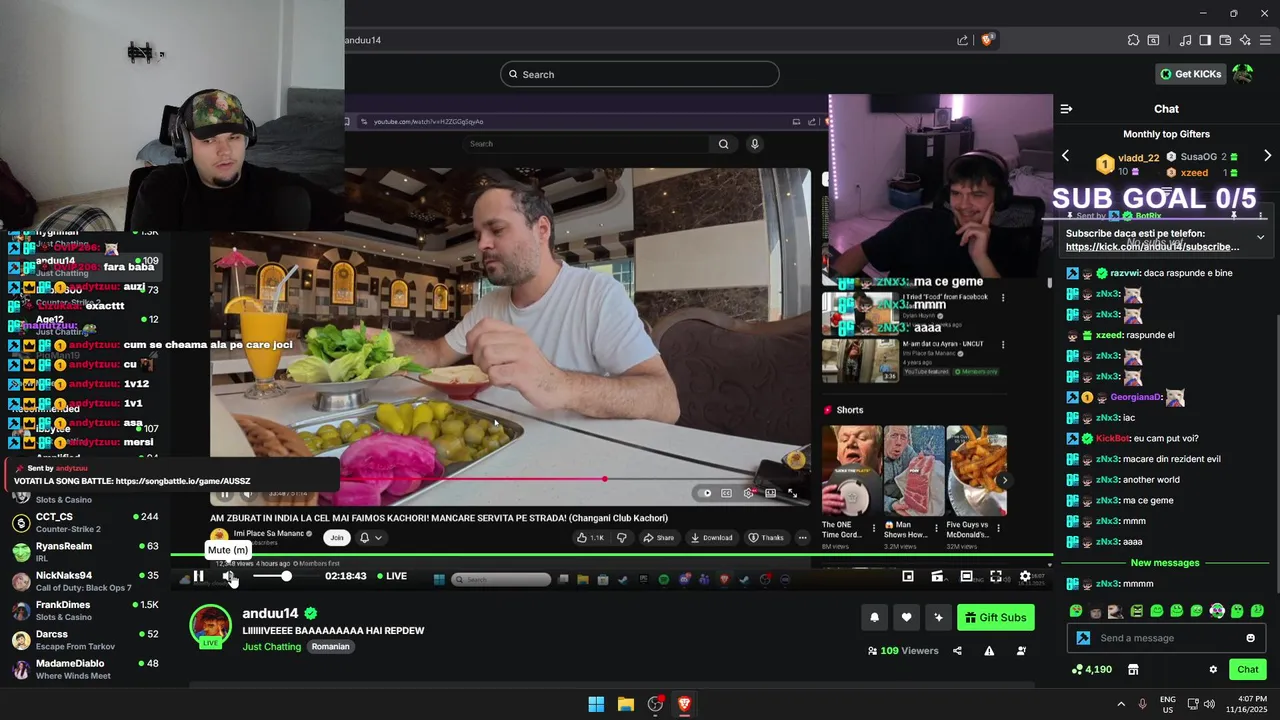
Task: Select NickNaks94 in recommended channels
Action: point(85,581)
